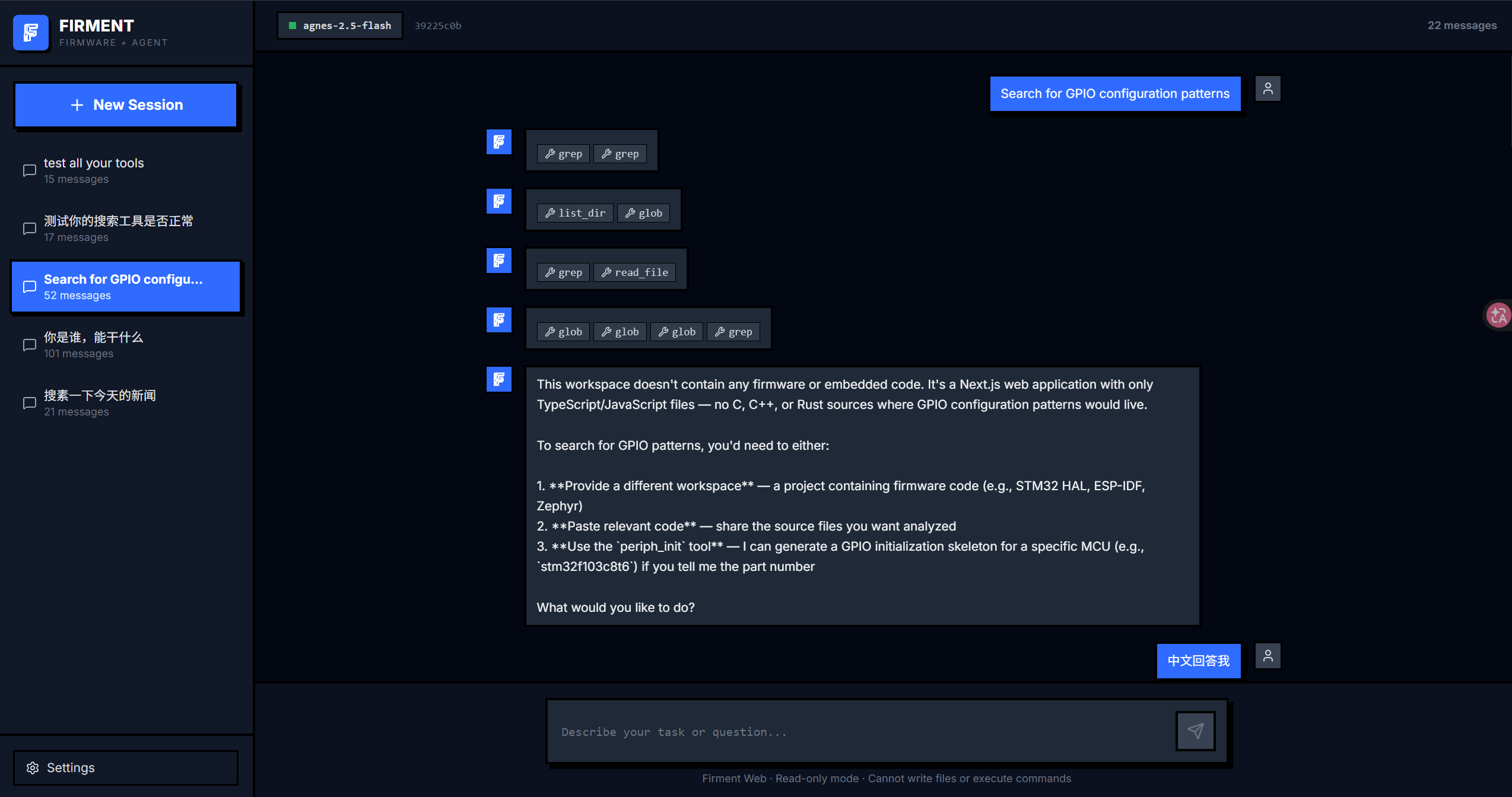Click the chat icon beside '搜素一下今天的新闻'
Viewport: 1512px width, 797px height.
(x=30, y=404)
